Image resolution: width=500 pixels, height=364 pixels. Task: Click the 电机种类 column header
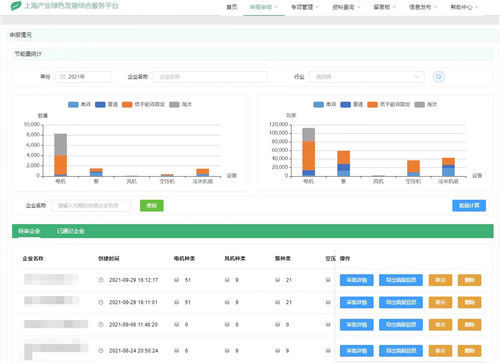point(184,258)
